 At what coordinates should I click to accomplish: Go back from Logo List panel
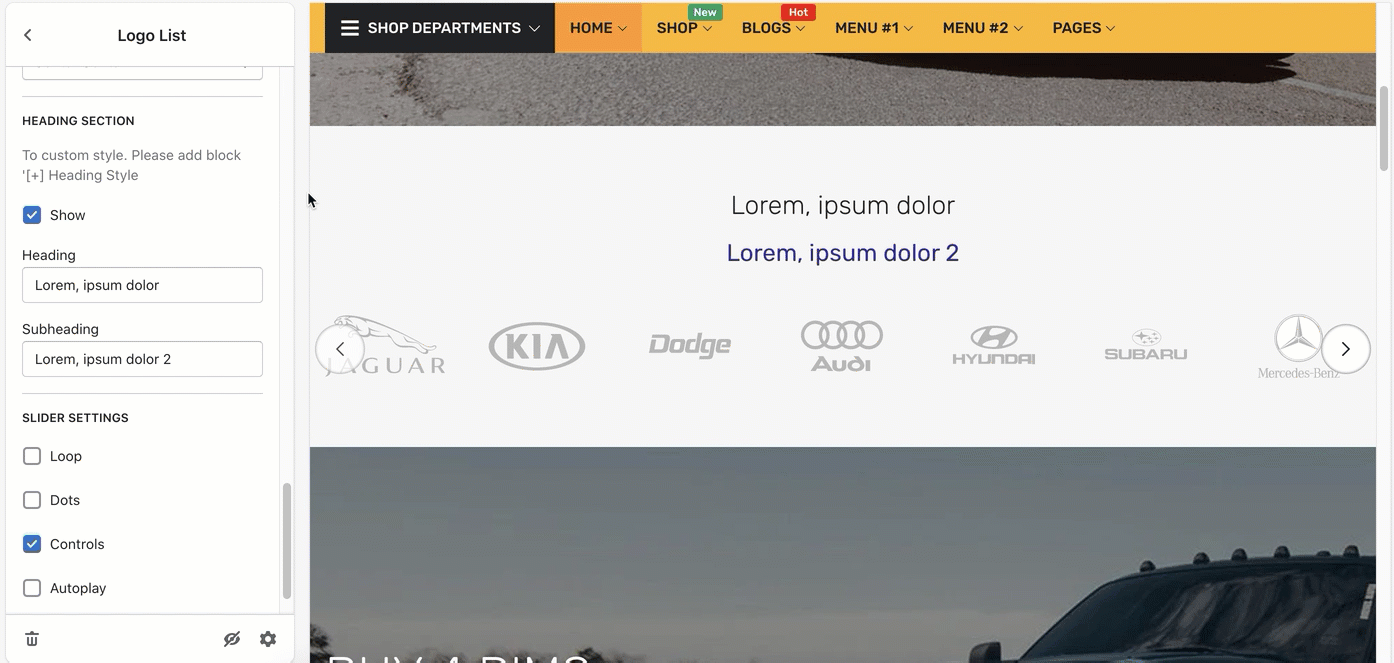28,35
